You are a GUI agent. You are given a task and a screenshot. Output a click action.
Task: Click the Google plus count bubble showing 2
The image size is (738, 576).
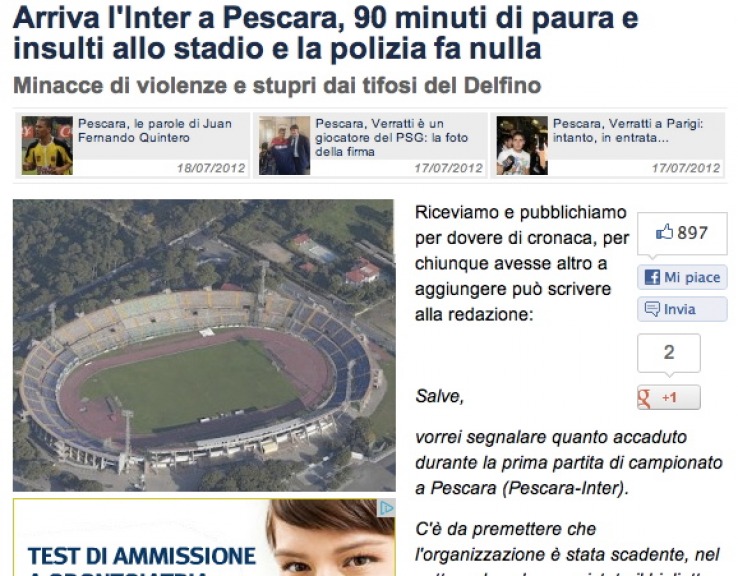(669, 353)
